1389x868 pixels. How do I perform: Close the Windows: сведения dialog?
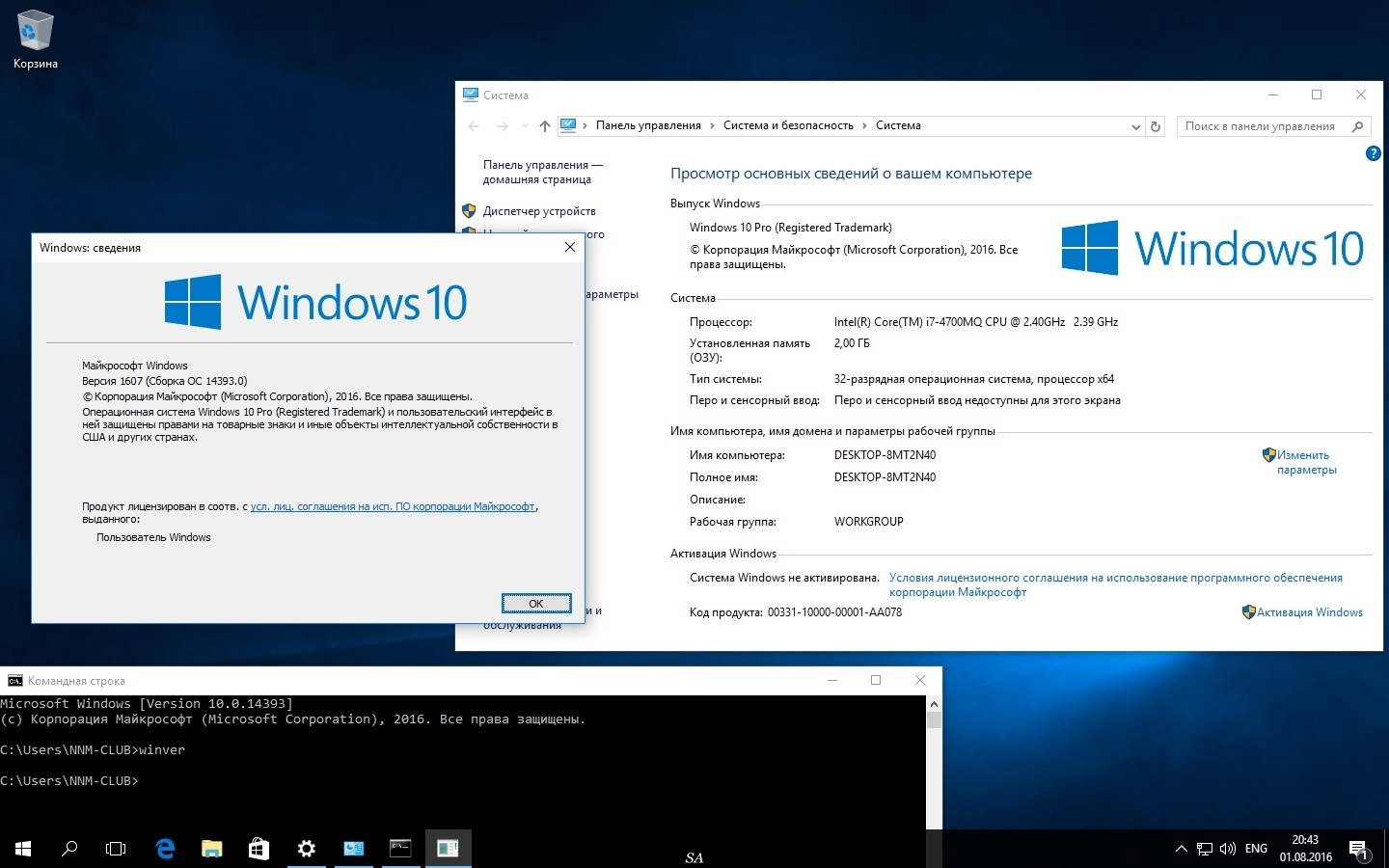tap(569, 248)
